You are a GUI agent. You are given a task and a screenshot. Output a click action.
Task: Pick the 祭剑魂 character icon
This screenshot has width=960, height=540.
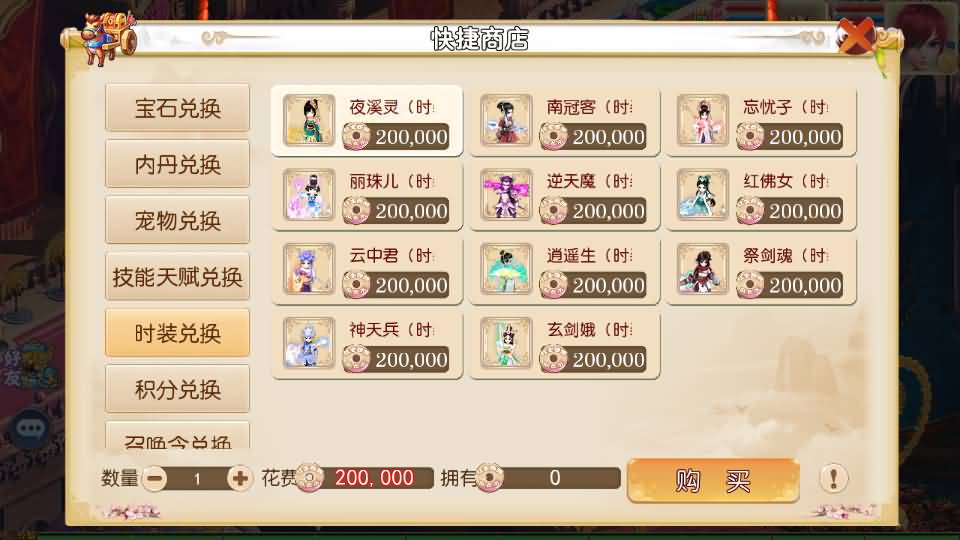702,269
